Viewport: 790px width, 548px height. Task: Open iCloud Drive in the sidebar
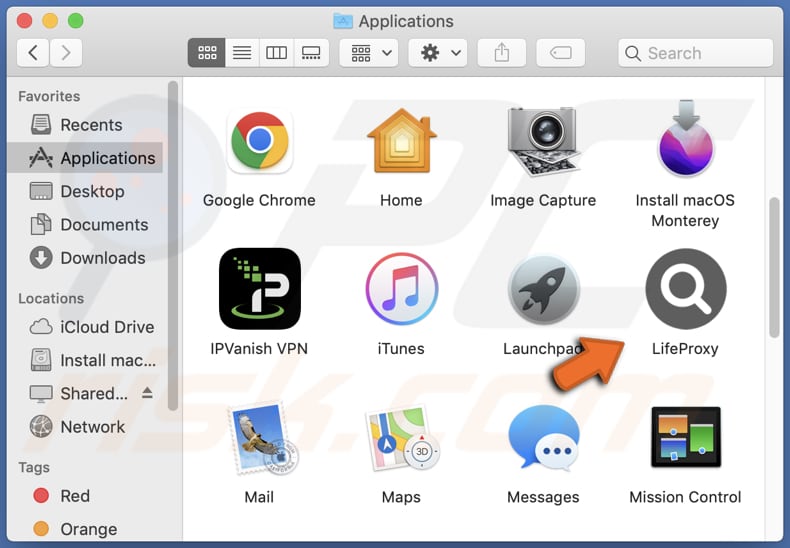(85, 327)
